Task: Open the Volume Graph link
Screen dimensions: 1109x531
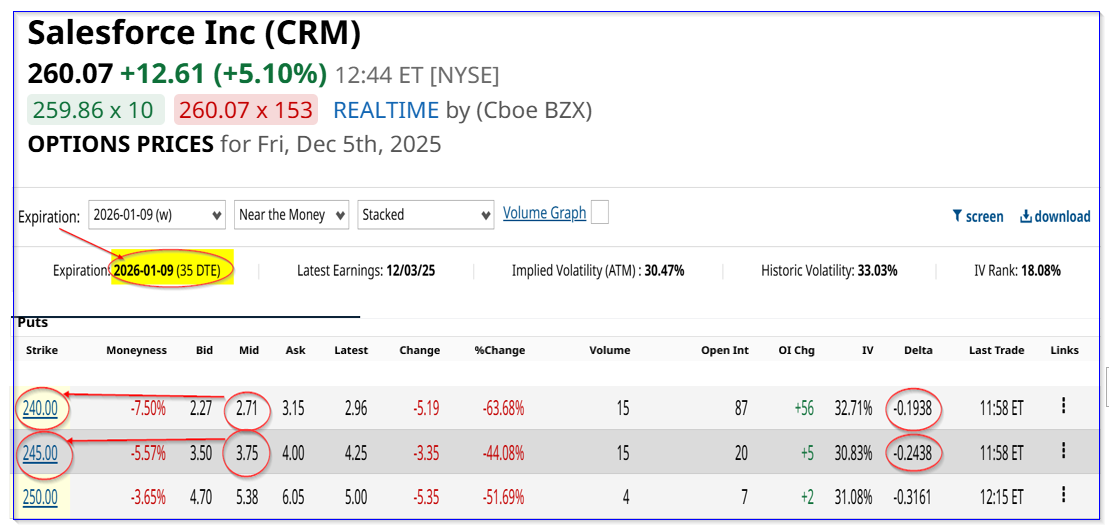Action: tap(544, 213)
